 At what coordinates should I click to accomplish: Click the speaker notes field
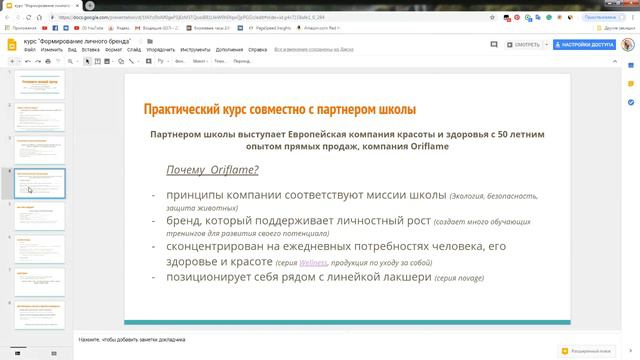point(347,340)
